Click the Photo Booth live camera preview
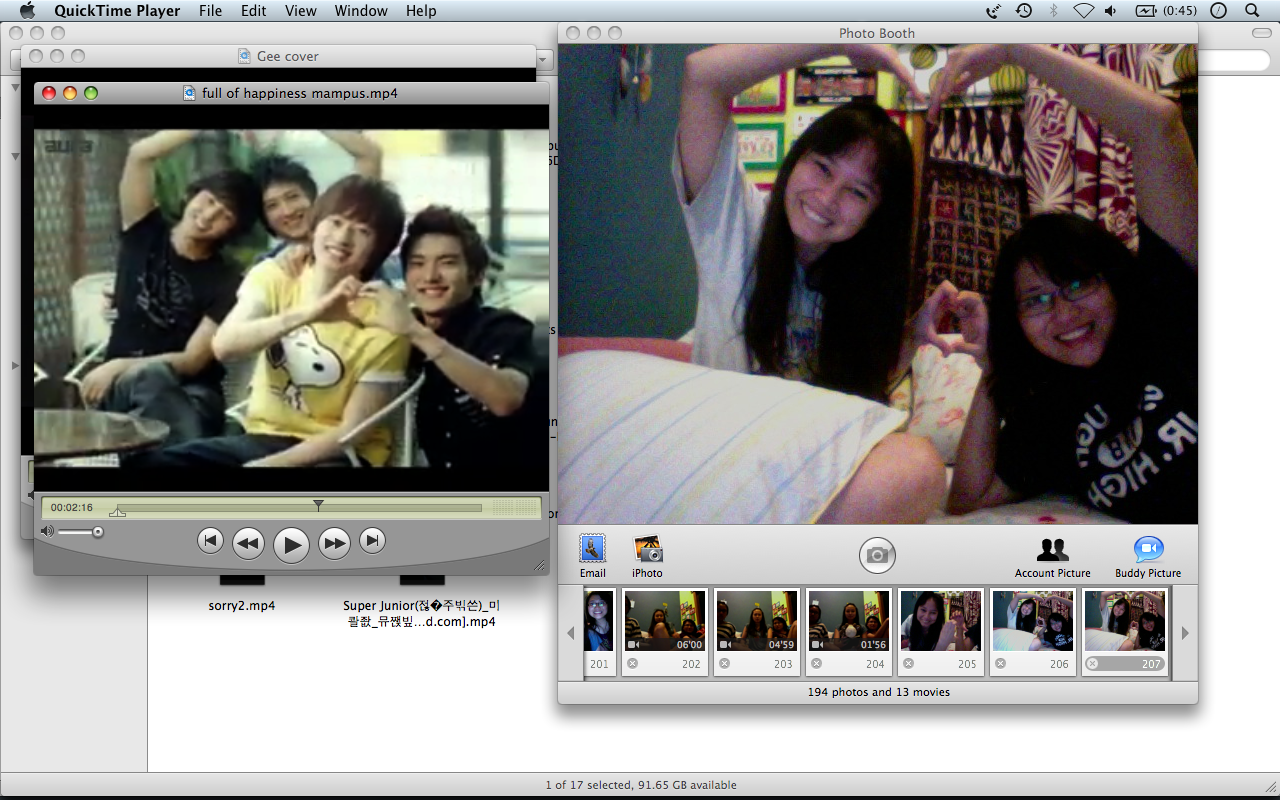The height and width of the screenshot is (800, 1280). tap(877, 284)
